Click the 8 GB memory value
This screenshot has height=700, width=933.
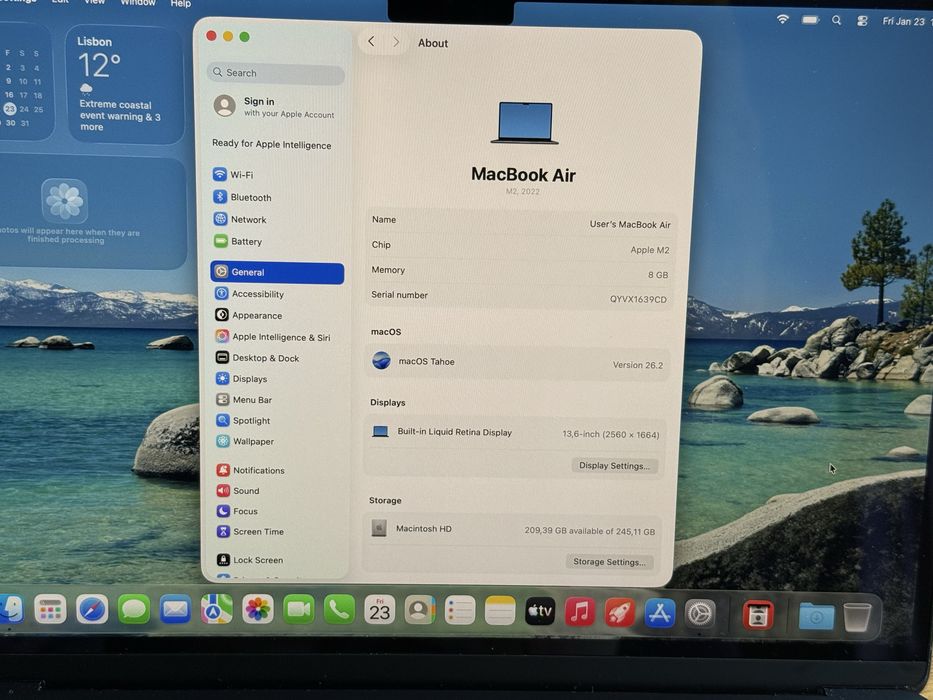(658, 274)
